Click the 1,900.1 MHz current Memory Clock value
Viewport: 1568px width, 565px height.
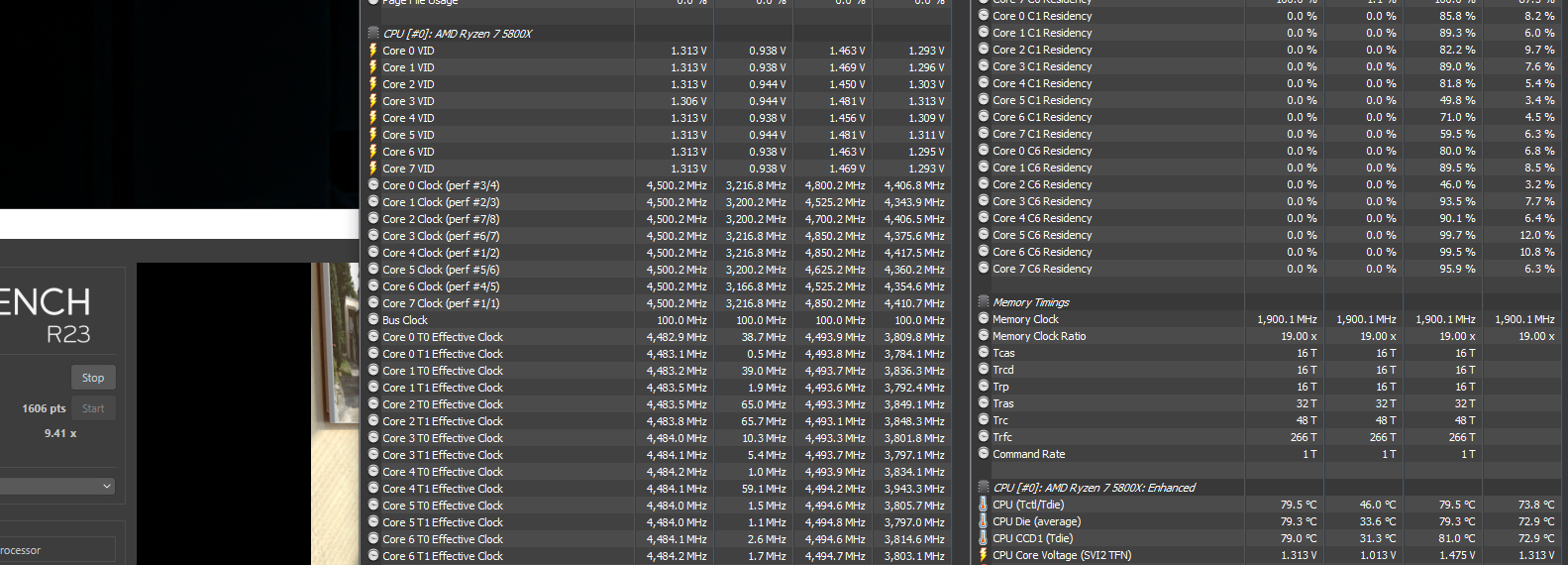1287,319
